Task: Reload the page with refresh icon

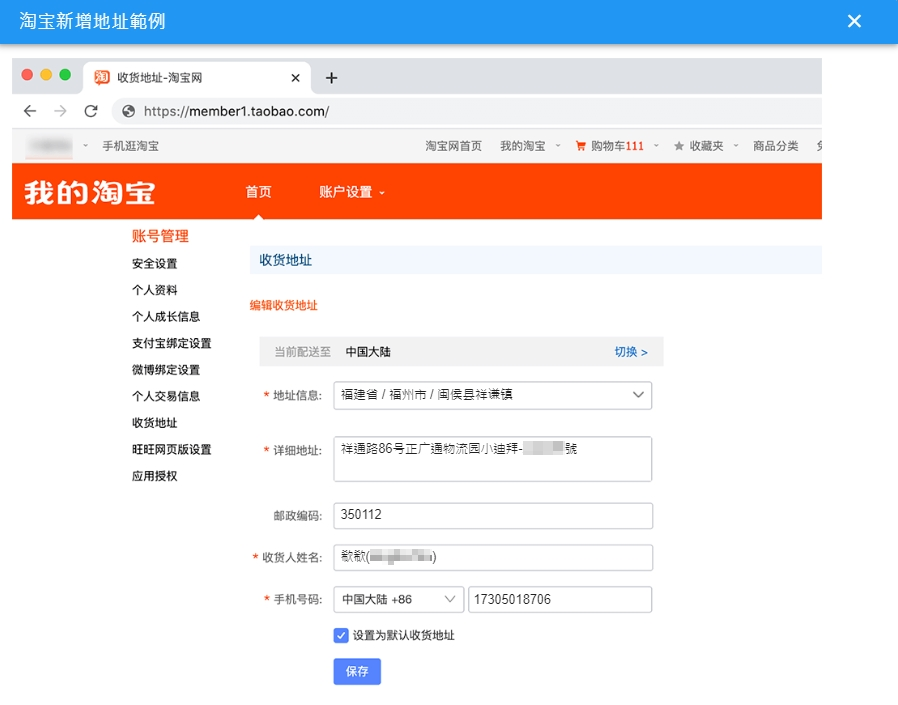Action: click(91, 111)
